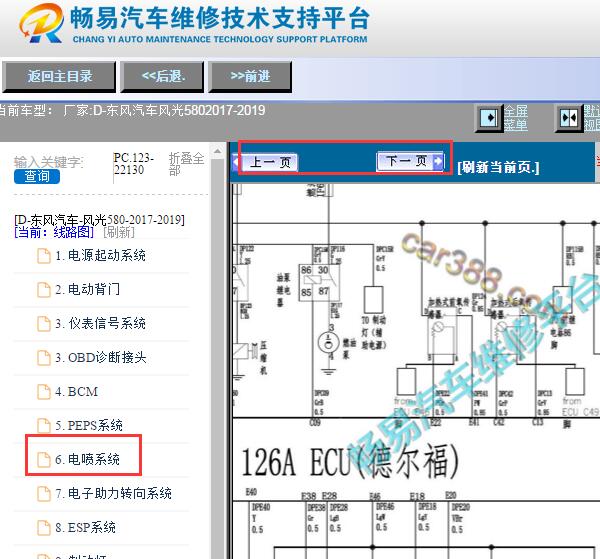
Task: Go forward with the >>前进 button
Action: click(250, 77)
